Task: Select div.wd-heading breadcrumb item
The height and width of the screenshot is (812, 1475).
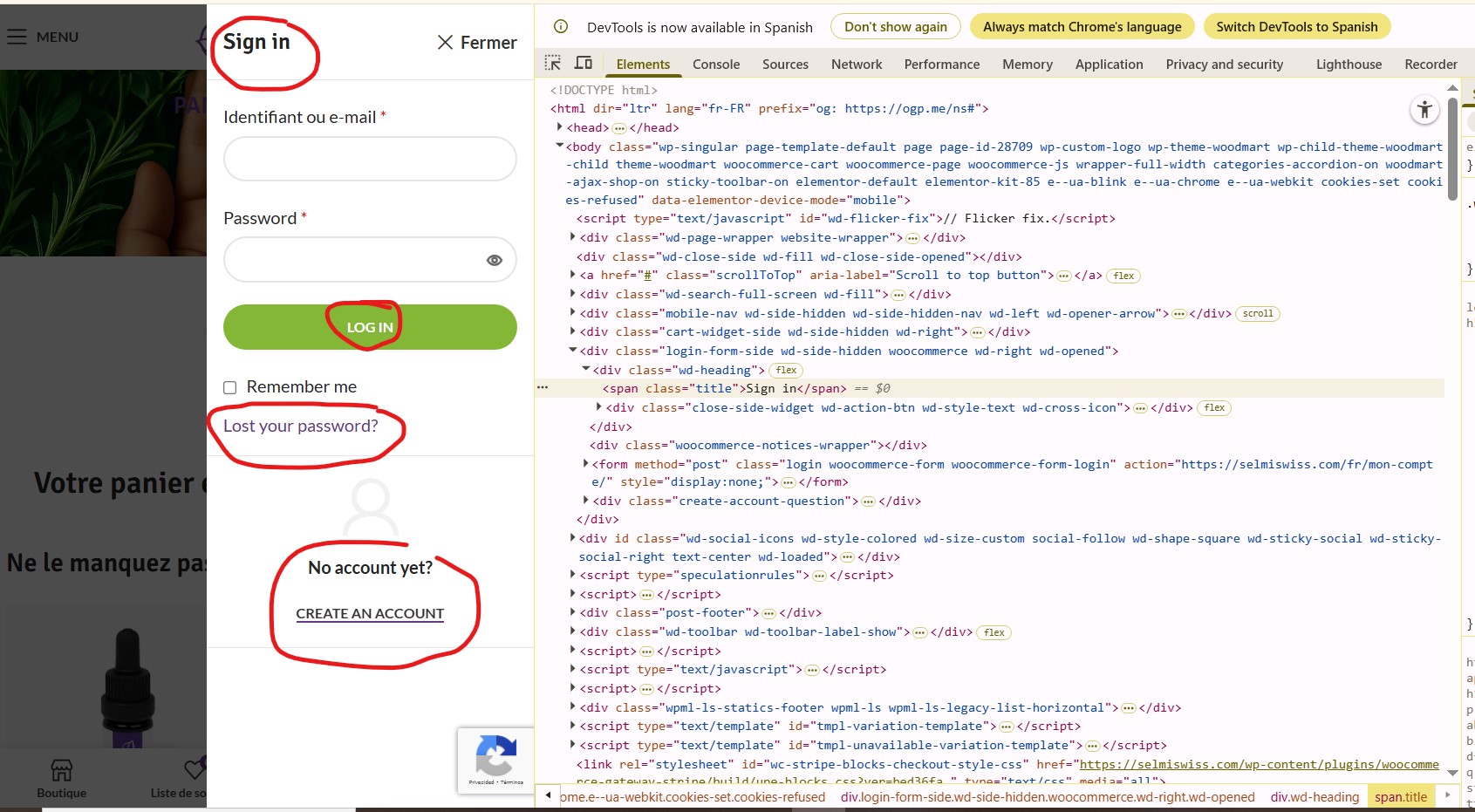Action: [x=1315, y=796]
